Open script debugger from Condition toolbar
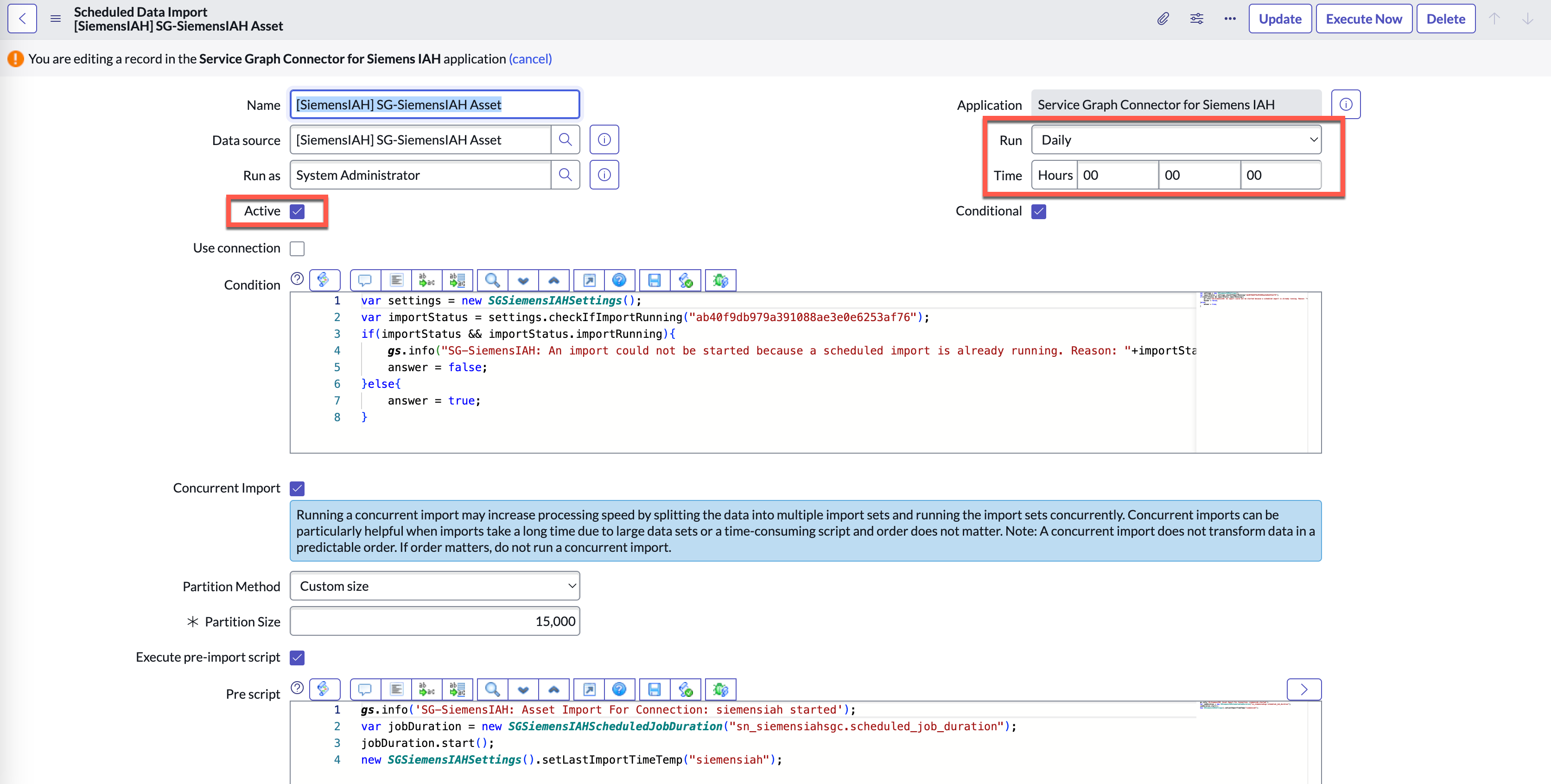1551x784 pixels. pos(721,280)
